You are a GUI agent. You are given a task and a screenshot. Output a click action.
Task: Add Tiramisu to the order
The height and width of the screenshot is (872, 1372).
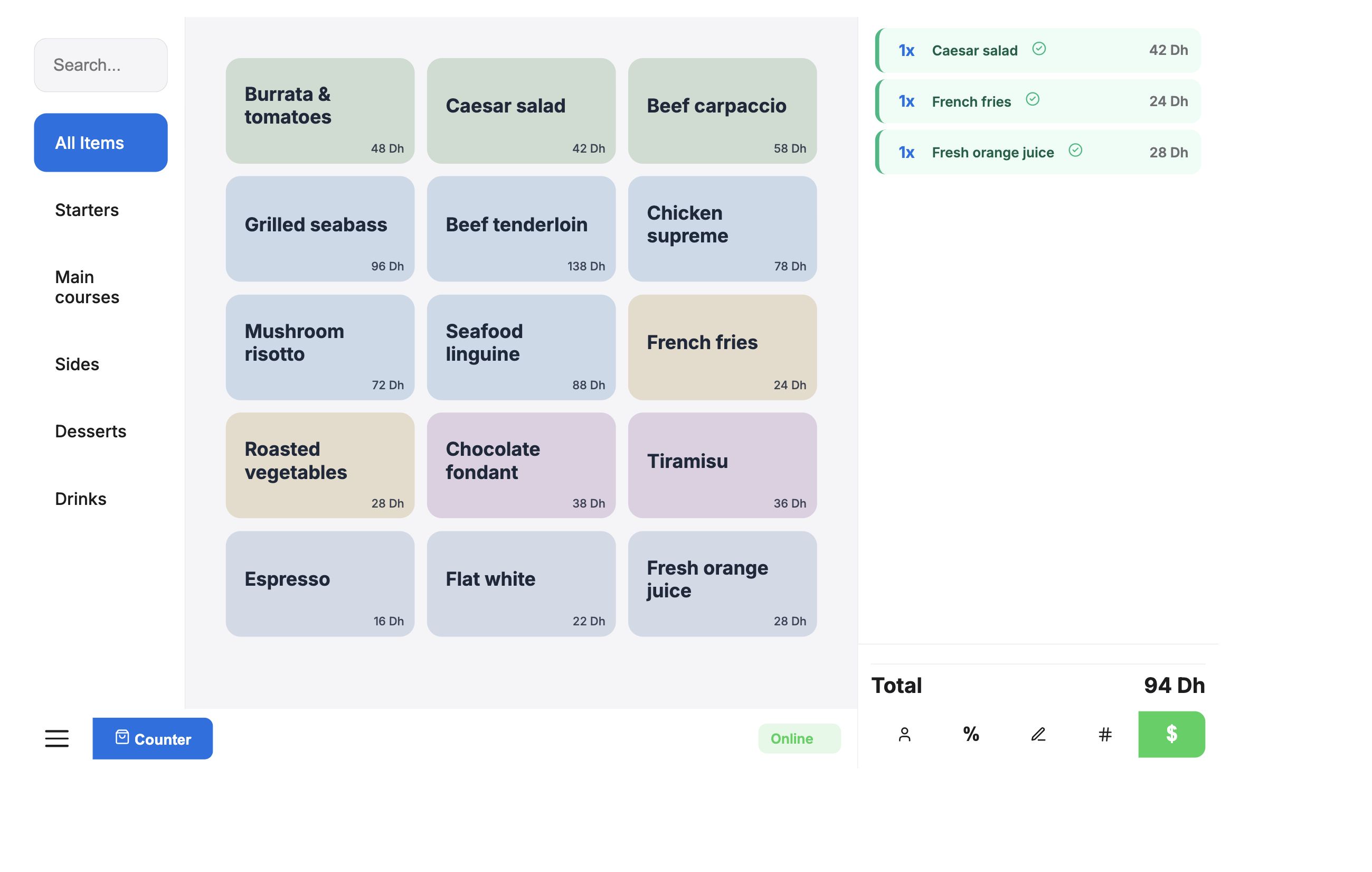pos(722,465)
